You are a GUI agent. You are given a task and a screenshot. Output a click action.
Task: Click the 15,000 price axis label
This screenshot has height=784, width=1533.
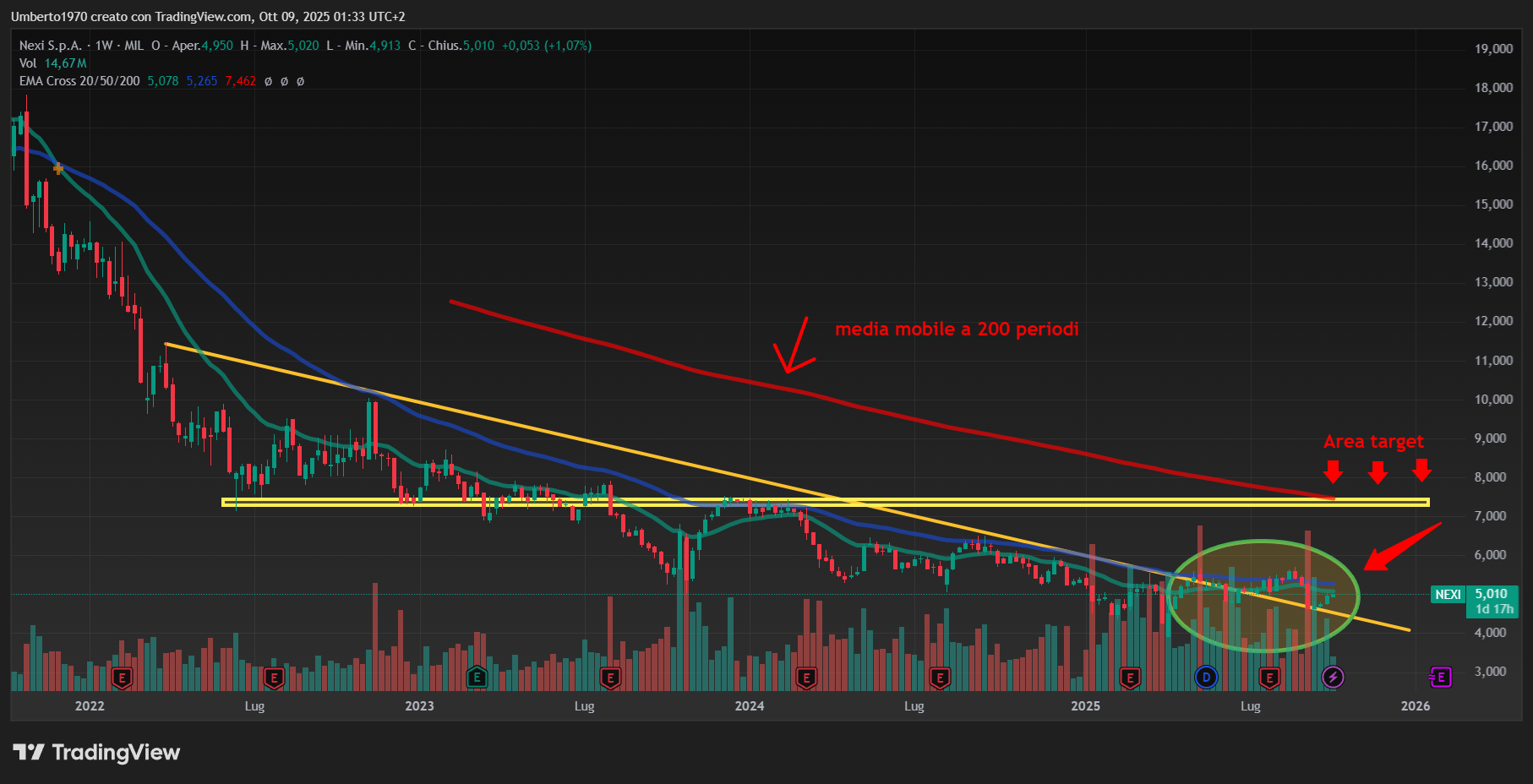click(1494, 204)
